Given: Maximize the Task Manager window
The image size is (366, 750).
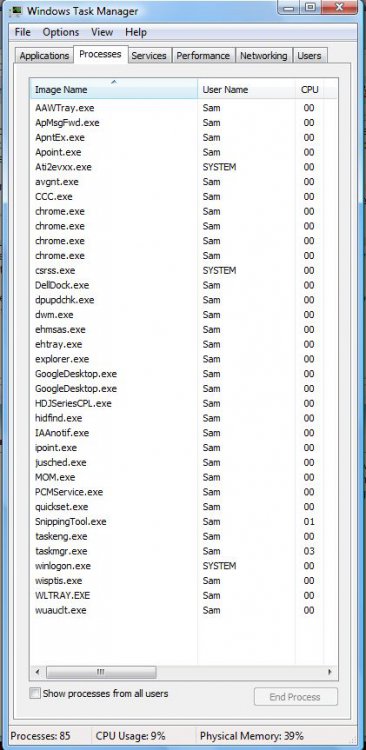Looking at the screenshot, I should point(310,7).
